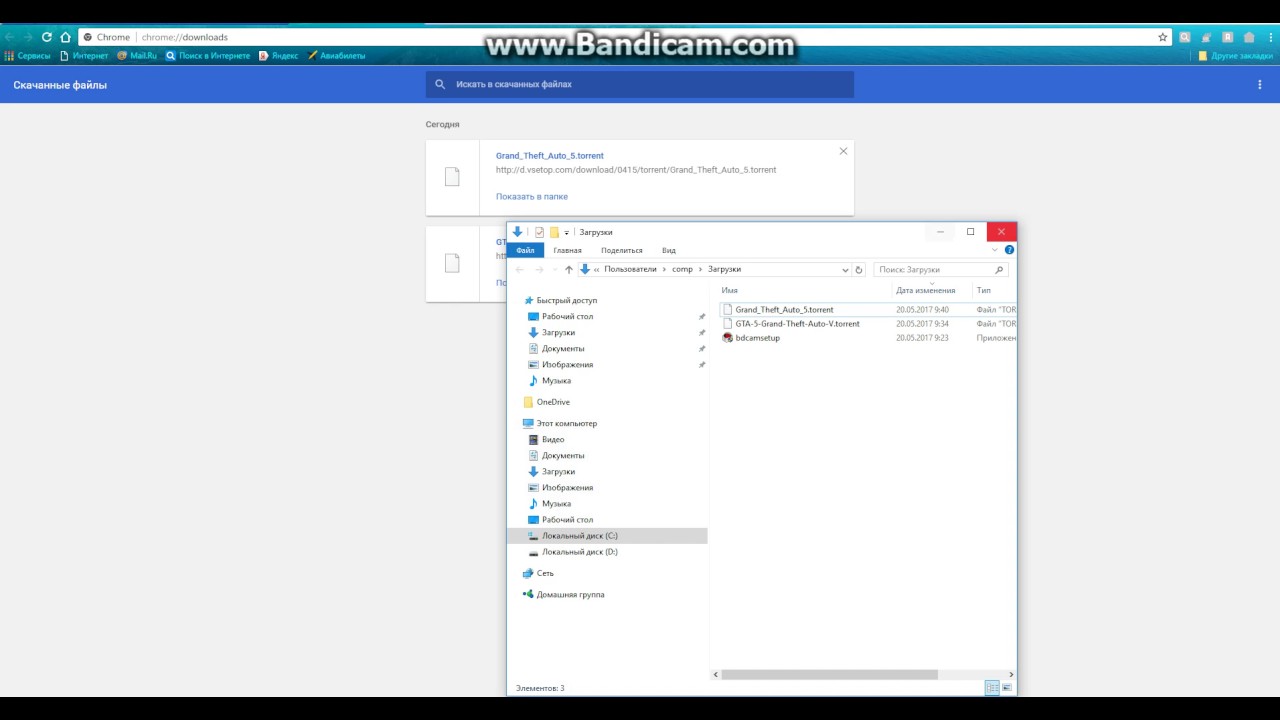Viewport: 1280px width, 720px height.
Task: Click Explorer properties quick access icon
Action: pos(539,232)
